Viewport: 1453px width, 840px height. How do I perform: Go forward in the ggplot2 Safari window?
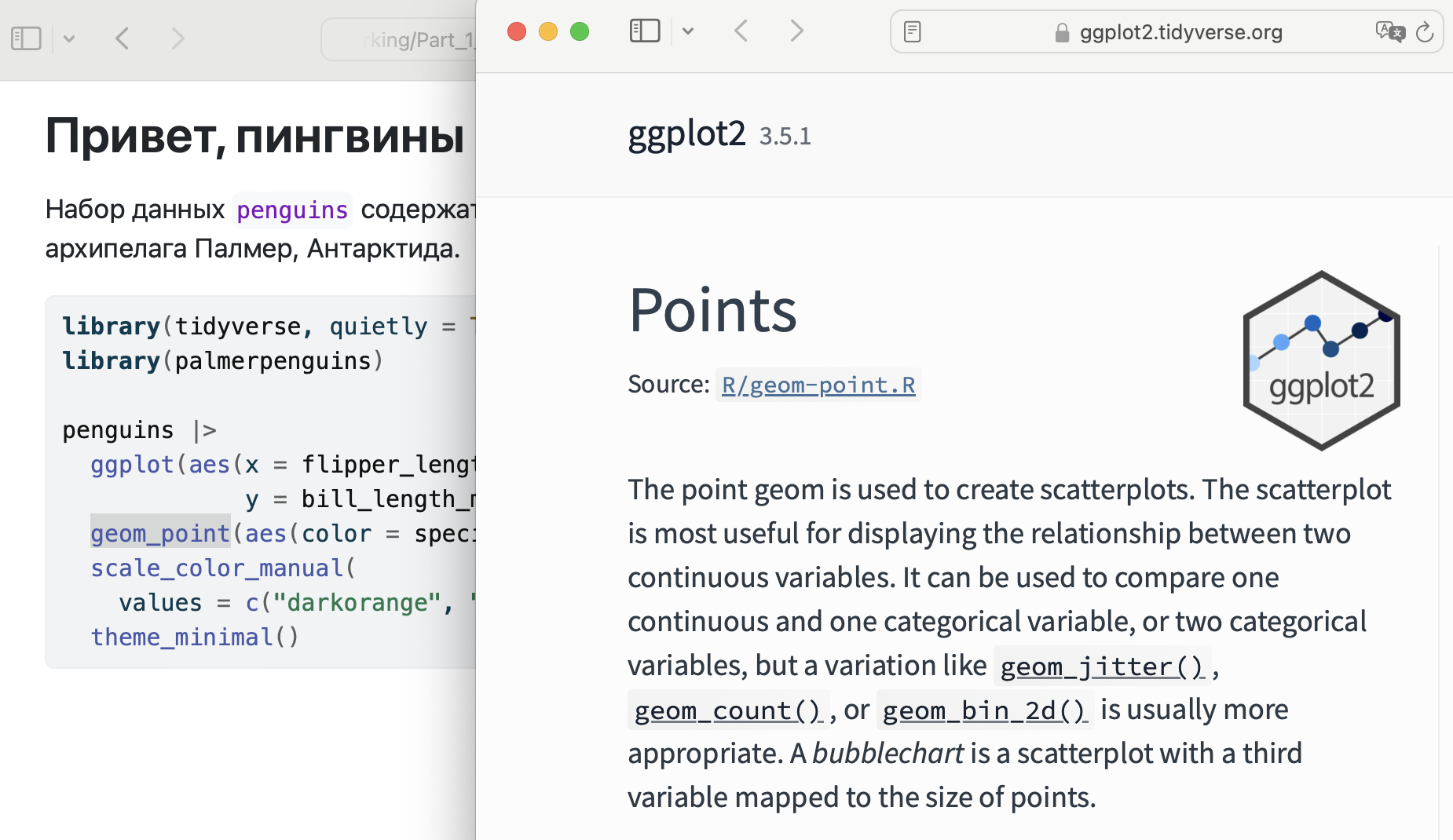point(796,31)
